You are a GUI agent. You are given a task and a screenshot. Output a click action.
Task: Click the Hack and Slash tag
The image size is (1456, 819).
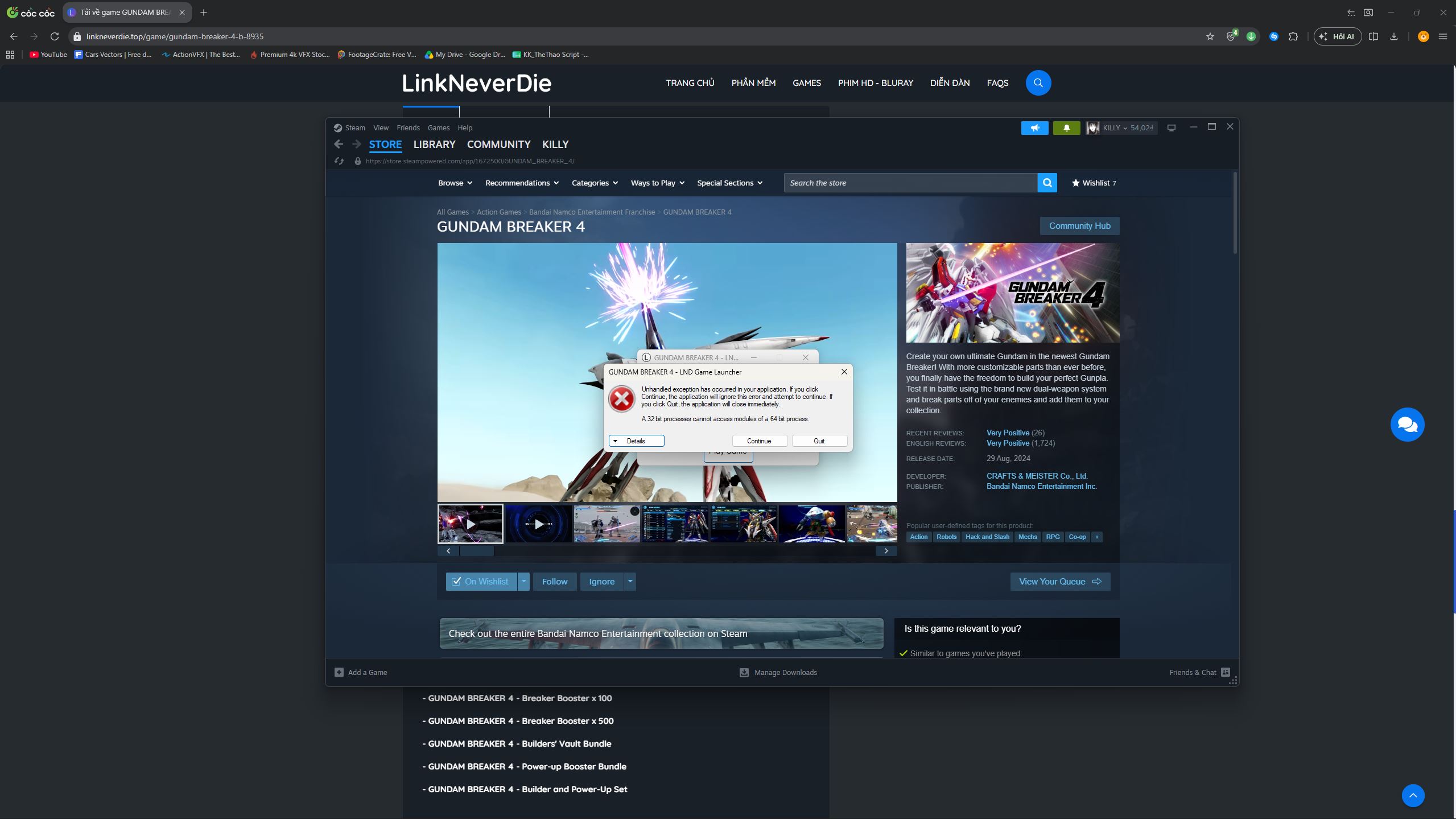pyautogui.click(x=987, y=537)
